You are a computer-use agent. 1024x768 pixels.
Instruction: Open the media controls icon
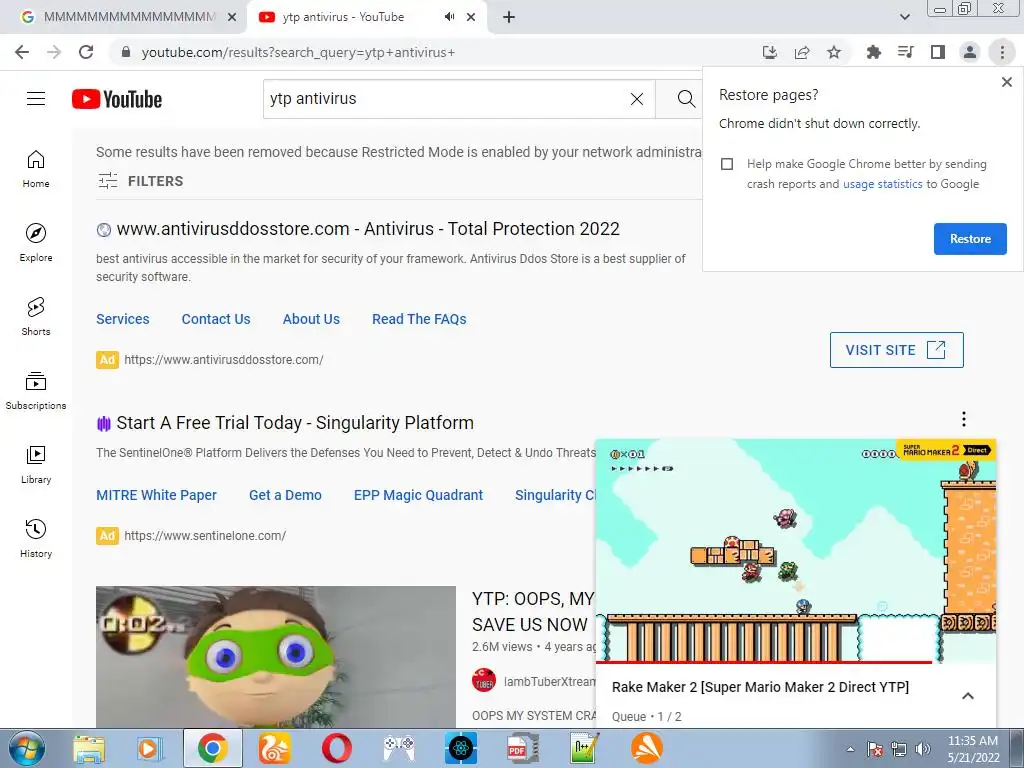pos(906,52)
